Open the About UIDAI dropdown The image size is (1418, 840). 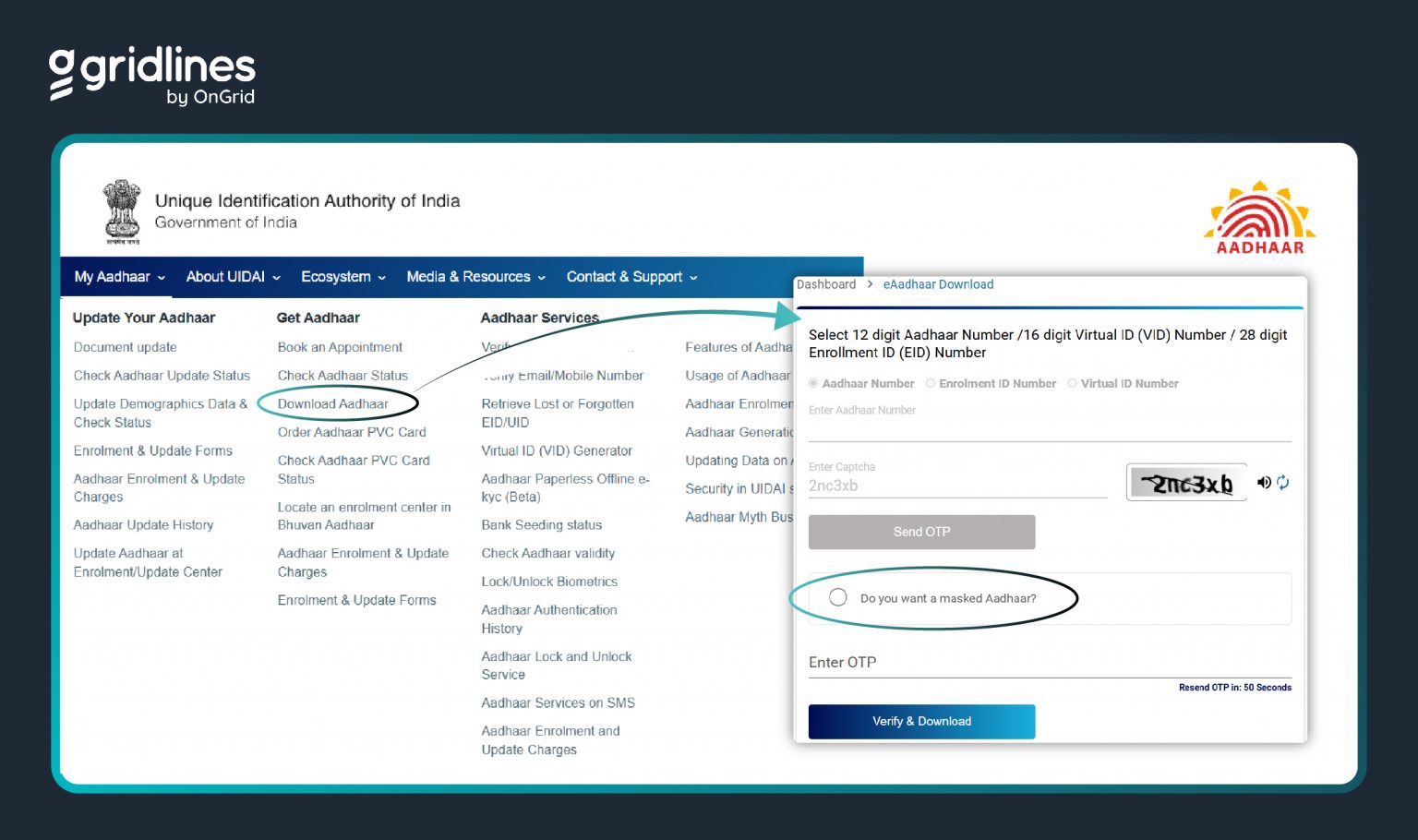(x=233, y=277)
